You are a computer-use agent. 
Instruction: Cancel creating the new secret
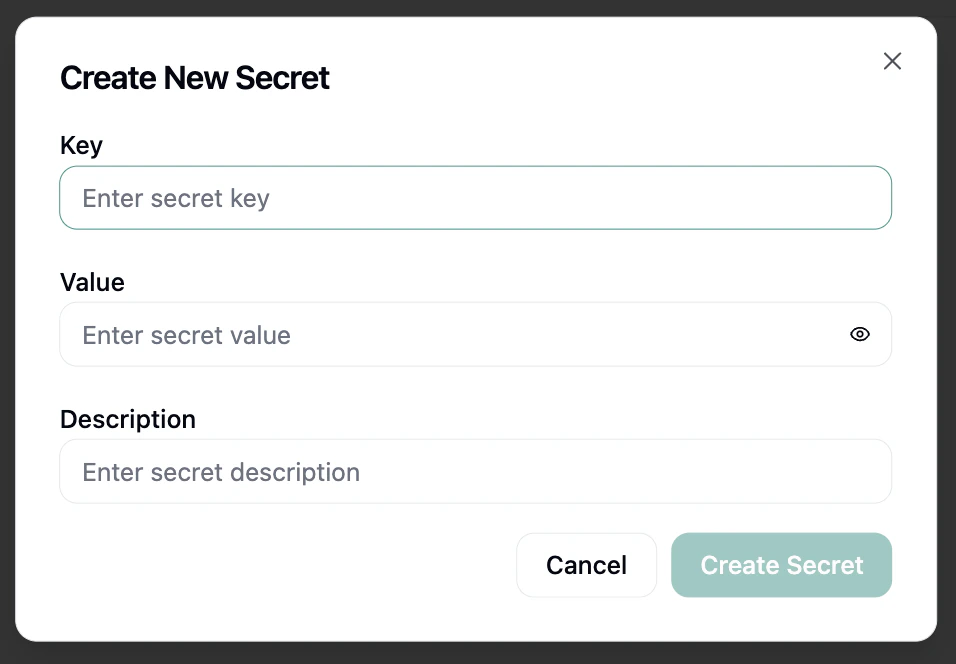point(586,565)
